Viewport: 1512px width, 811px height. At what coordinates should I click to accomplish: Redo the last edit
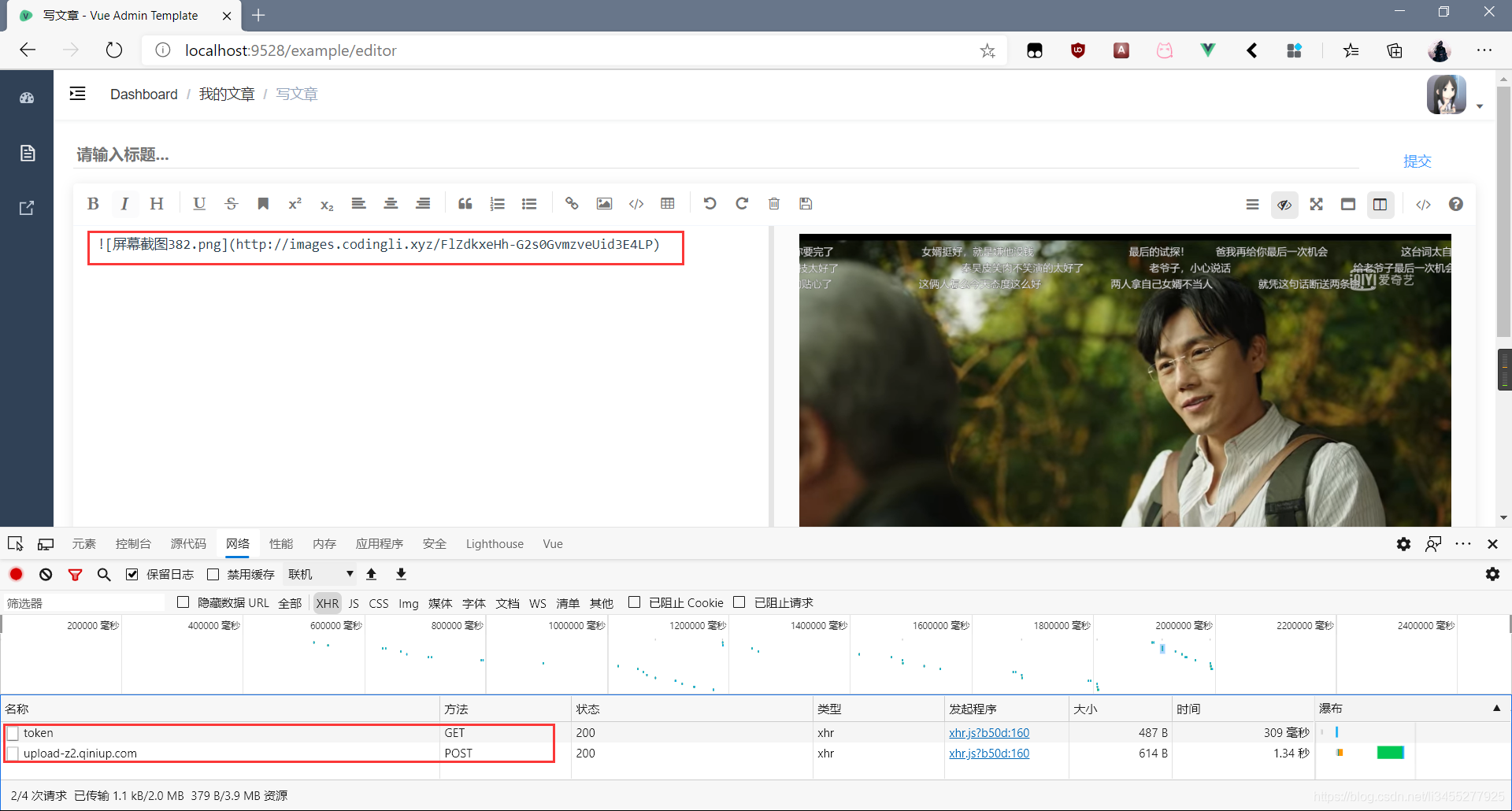click(x=742, y=204)
